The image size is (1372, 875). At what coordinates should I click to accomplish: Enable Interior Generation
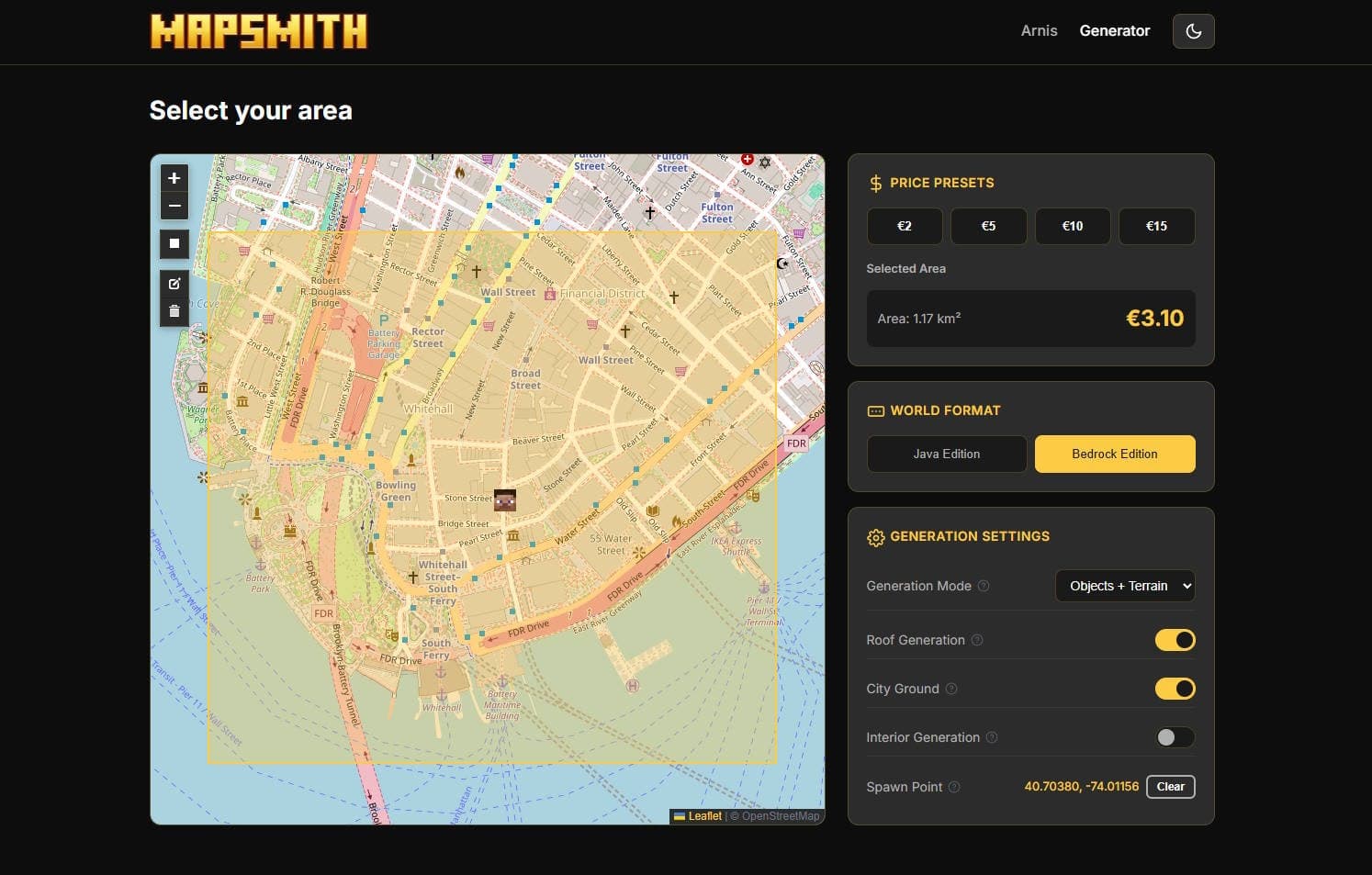click(x=1175, y=737)
